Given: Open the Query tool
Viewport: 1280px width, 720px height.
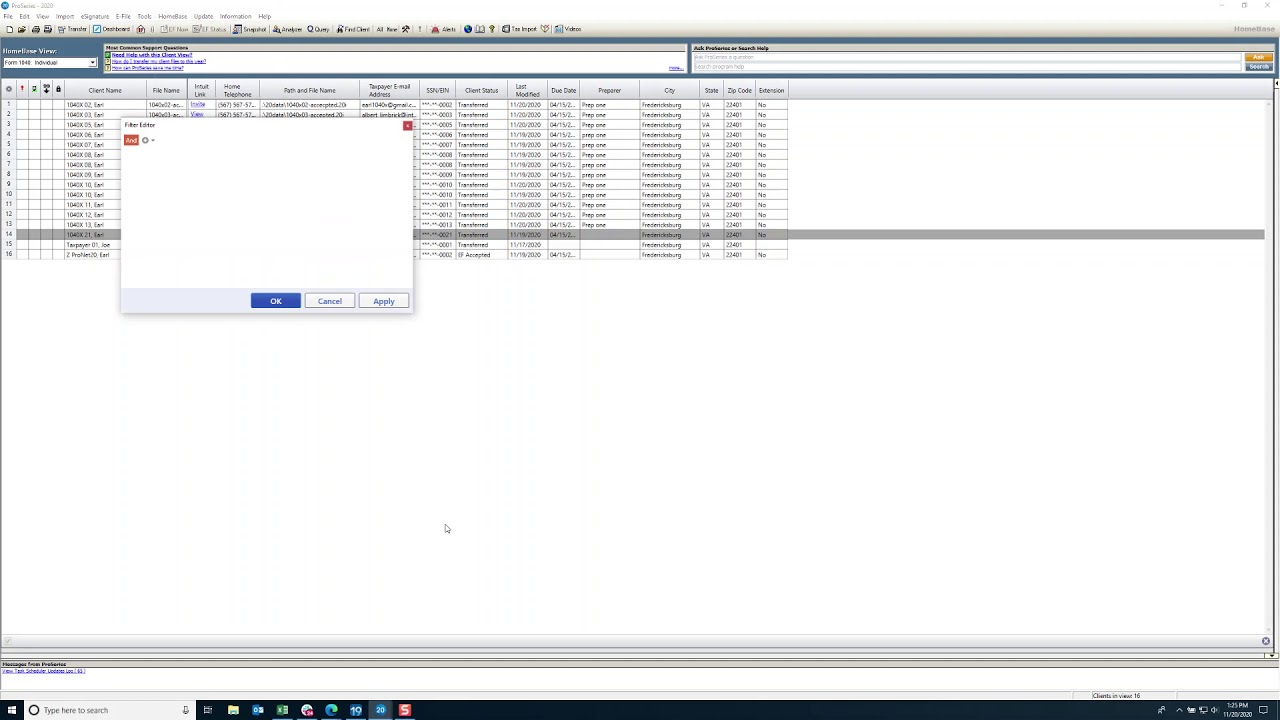Looking at the screenshot, I should pos(318,29).
